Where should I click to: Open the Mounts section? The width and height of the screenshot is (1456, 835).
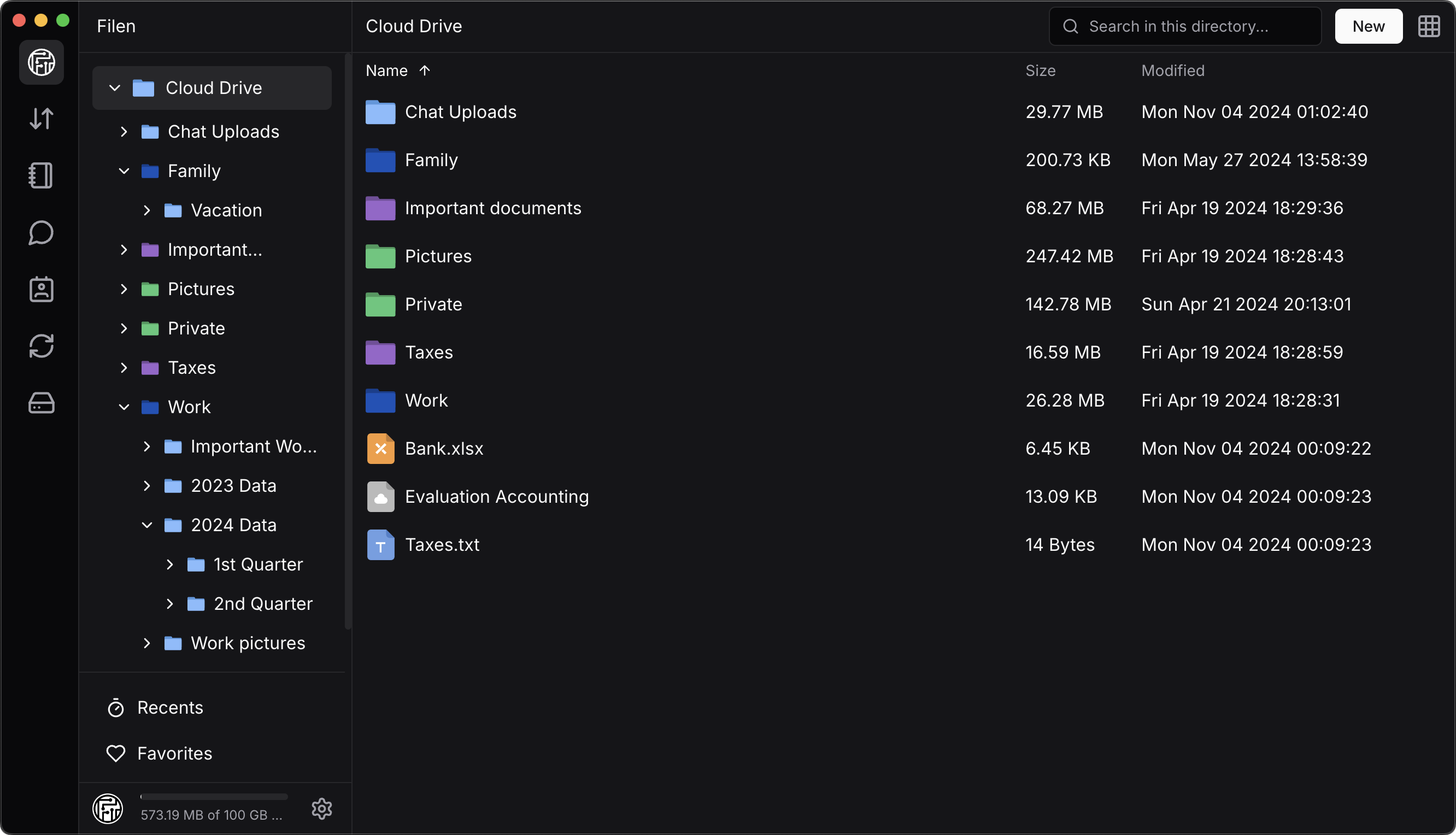point(40,403)
